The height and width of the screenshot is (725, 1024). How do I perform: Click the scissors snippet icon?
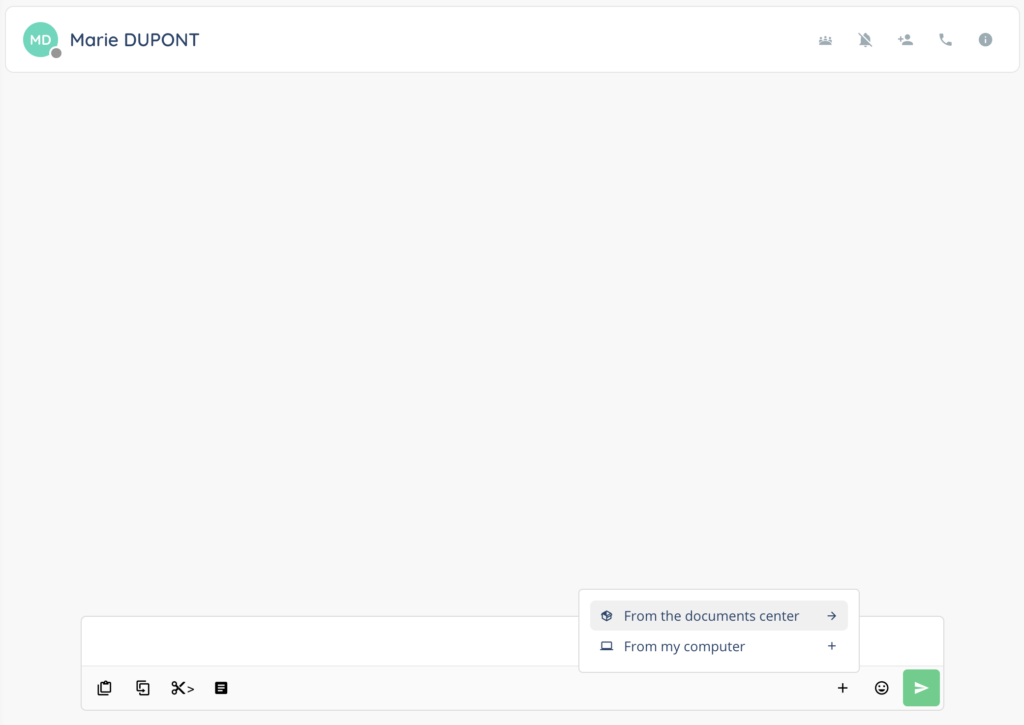[x=182, y=688]
